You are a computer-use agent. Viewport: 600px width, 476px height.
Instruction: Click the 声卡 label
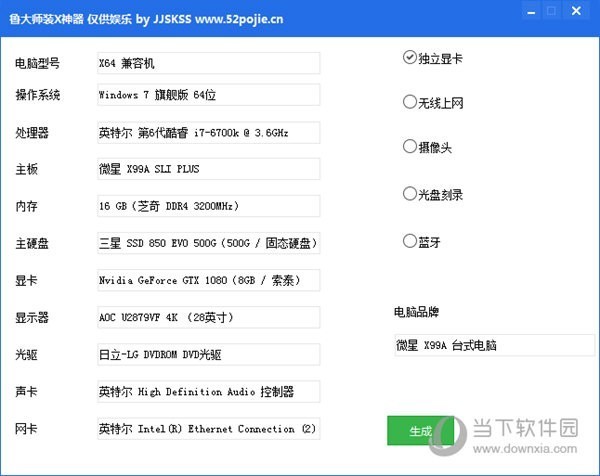point(26,391)
